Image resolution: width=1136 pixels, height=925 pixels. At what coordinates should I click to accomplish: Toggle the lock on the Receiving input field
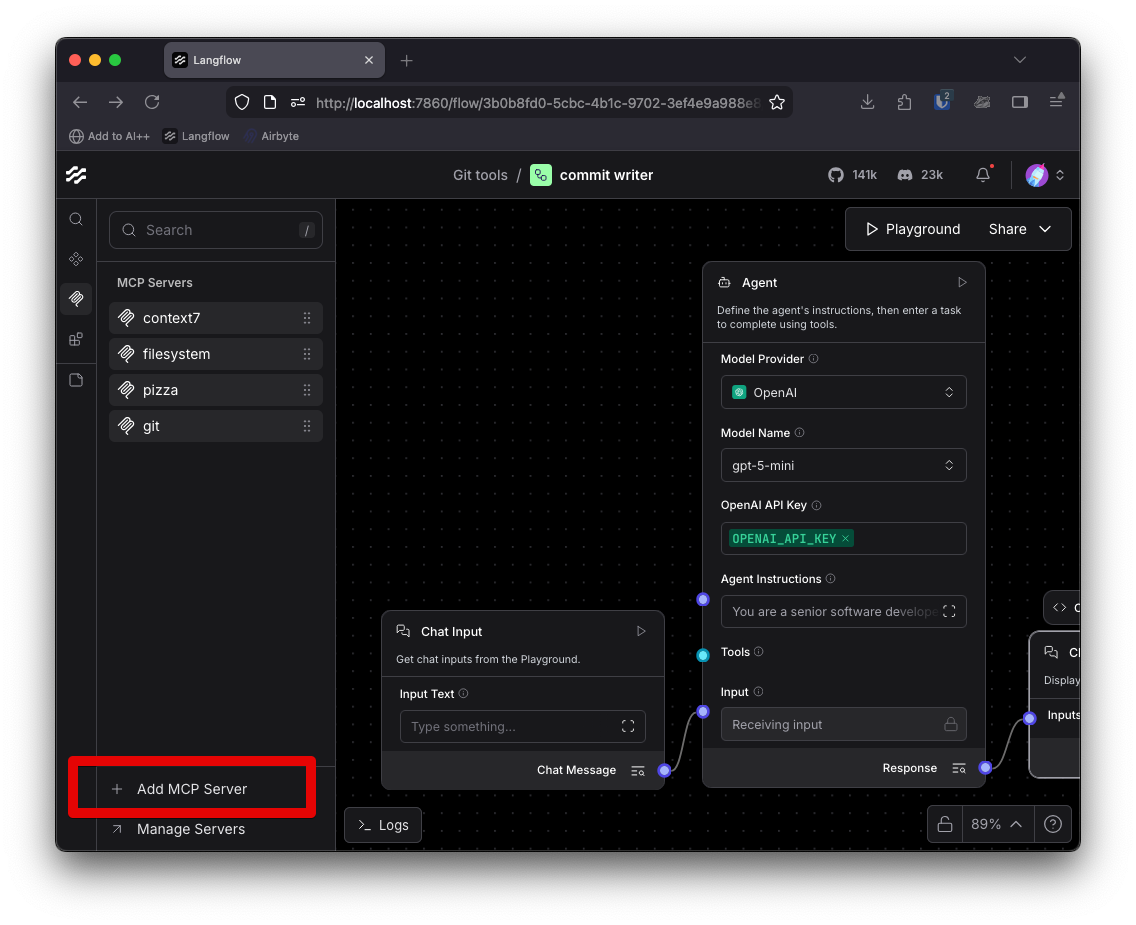pos(954,724)
